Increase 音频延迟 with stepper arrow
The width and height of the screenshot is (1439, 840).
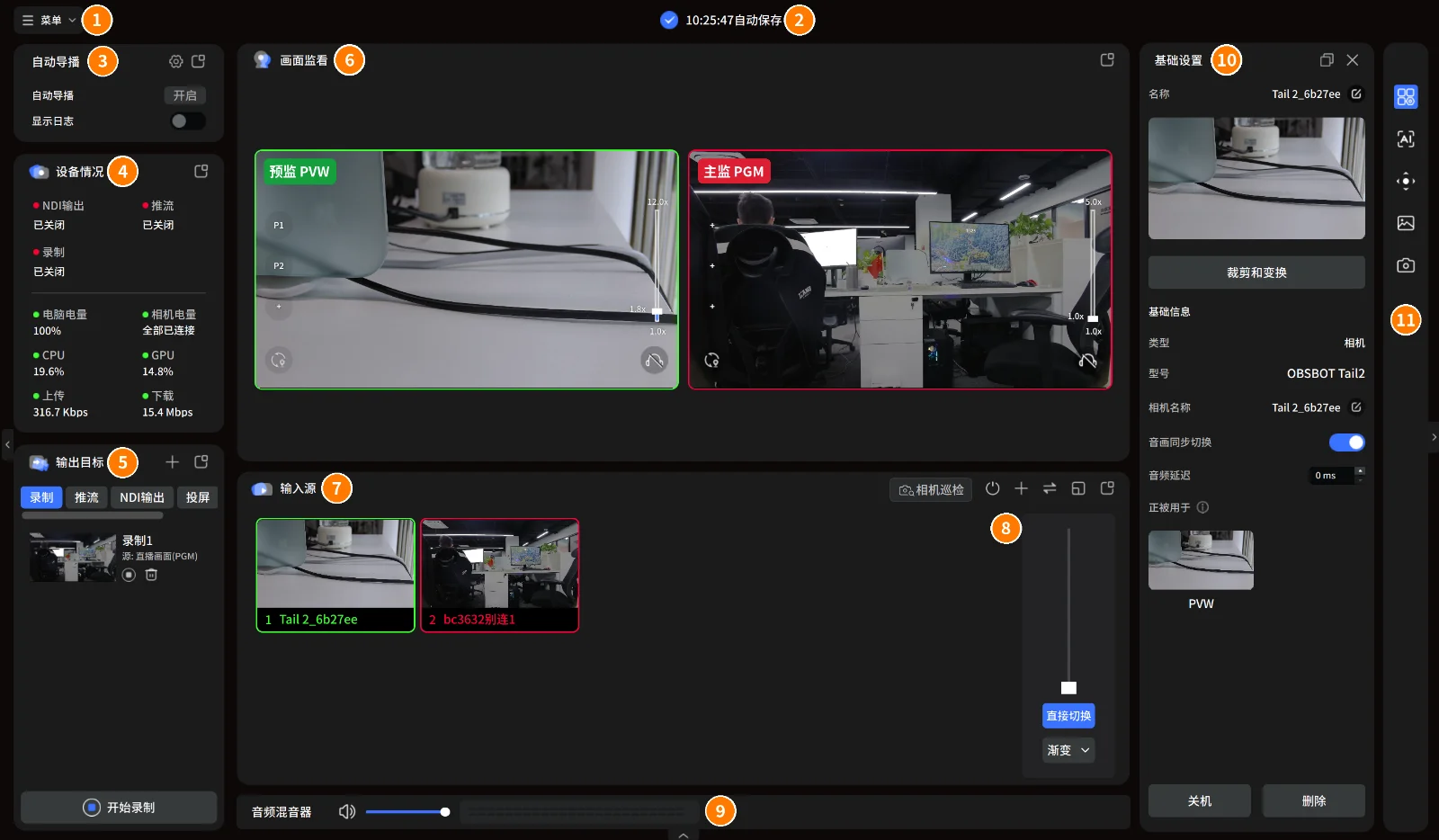tap(1360, 470)
